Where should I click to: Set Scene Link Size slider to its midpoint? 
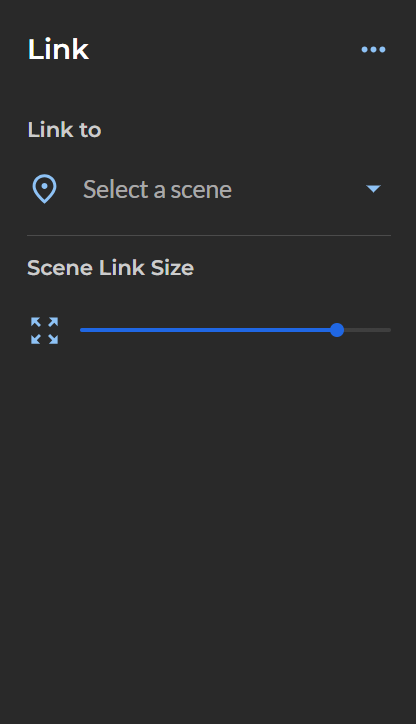coord(235,330)
